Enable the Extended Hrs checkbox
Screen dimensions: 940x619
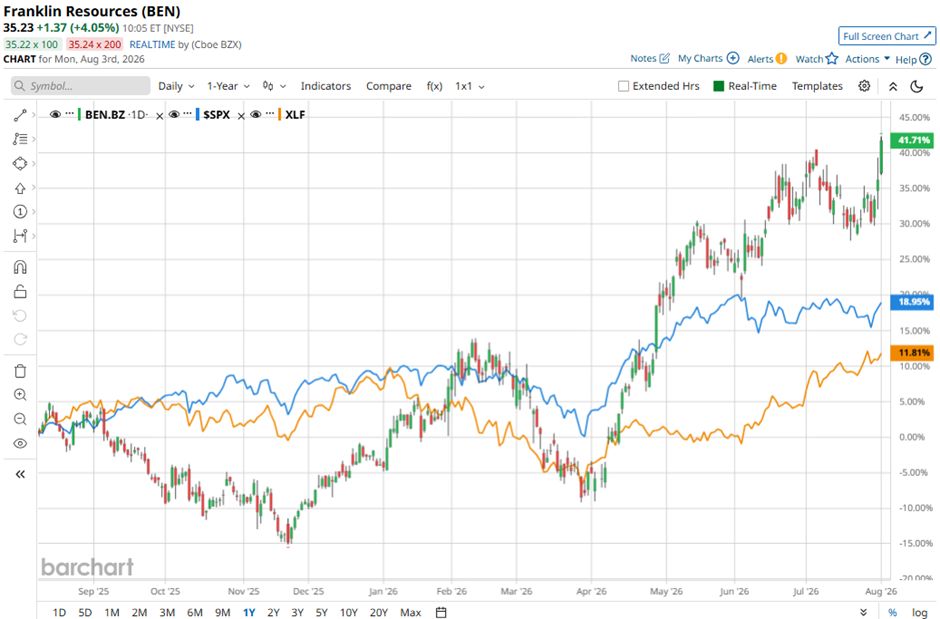click(x=623, y=86)
